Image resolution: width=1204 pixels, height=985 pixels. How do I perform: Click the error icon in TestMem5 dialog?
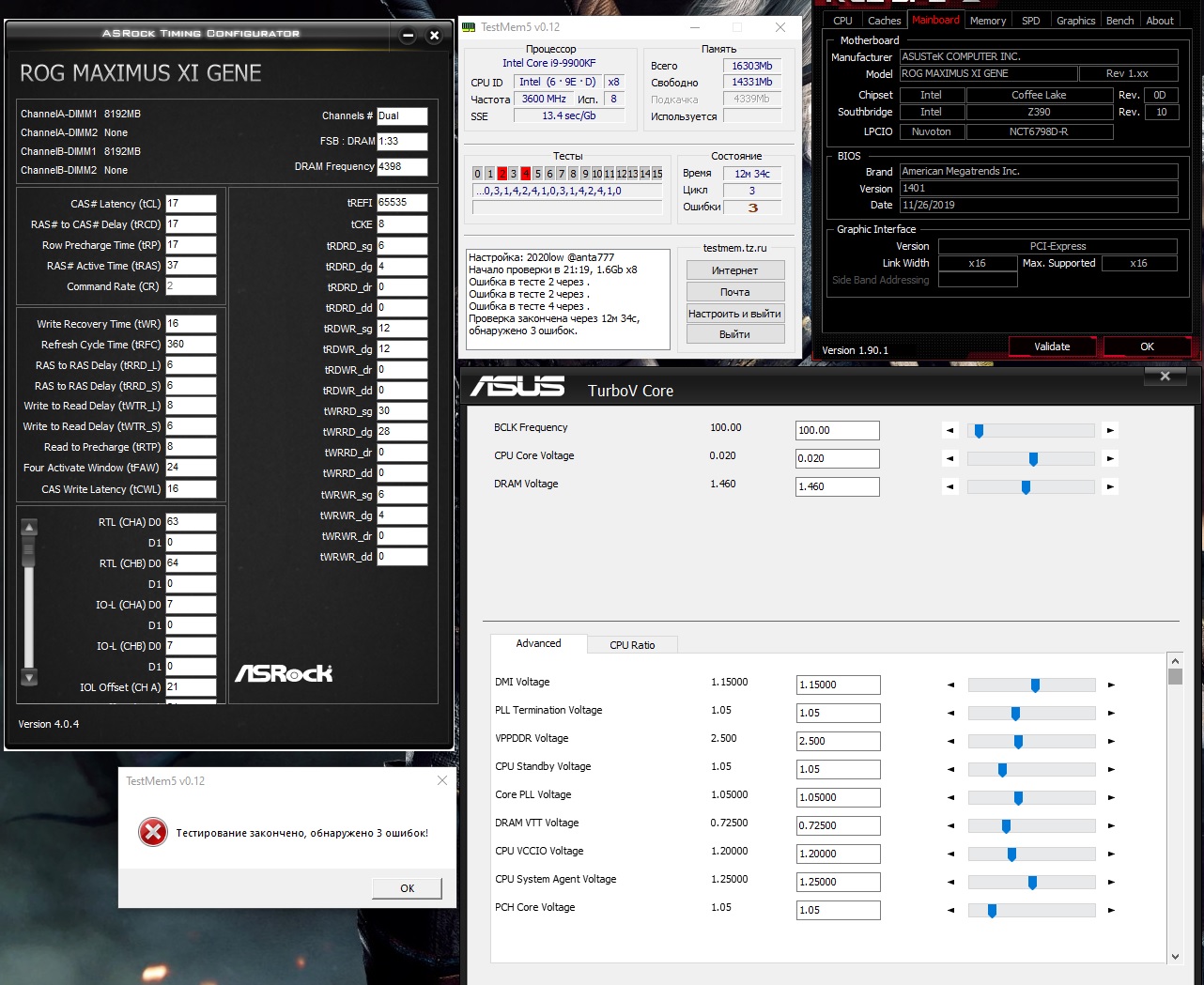click(153, 832)
